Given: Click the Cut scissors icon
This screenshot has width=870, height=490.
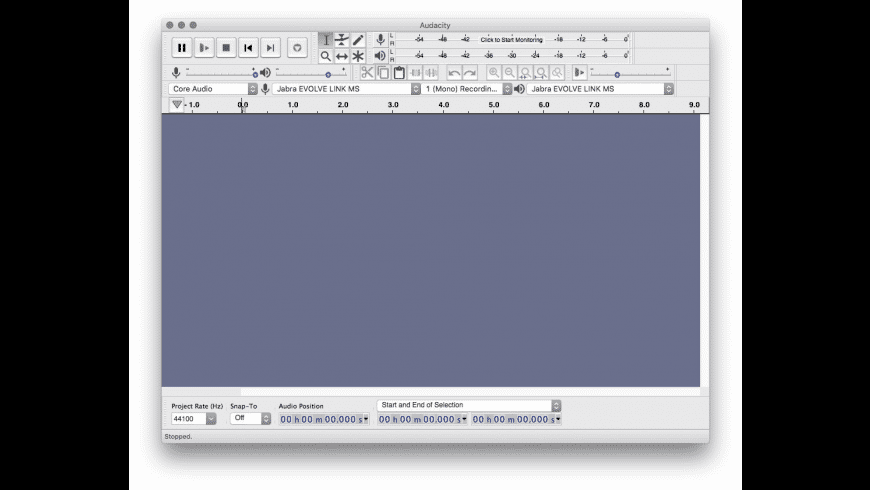Looking at the screenshot, I should click(x=367, y=73).
